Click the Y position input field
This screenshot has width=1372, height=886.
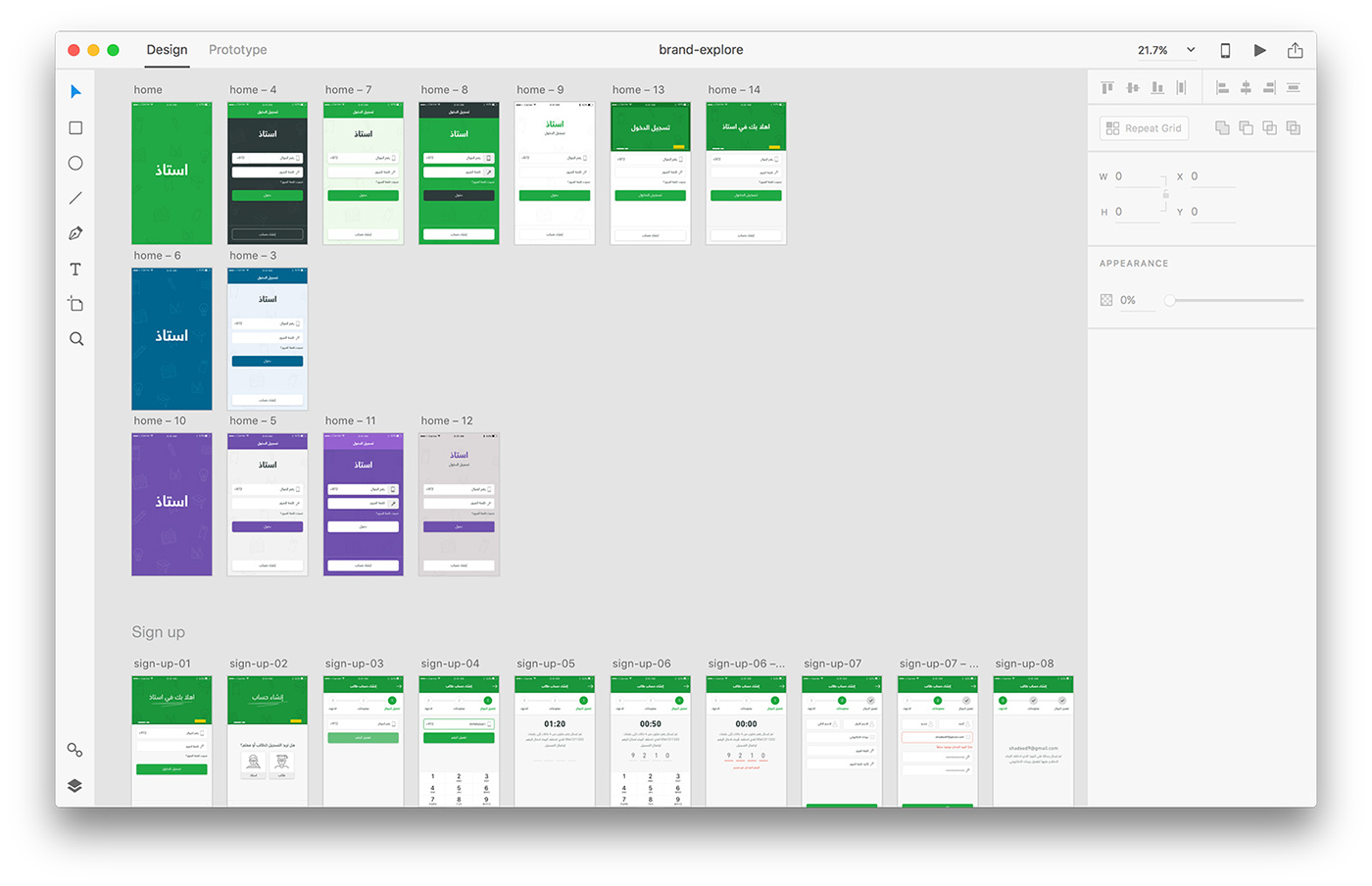1213,212
